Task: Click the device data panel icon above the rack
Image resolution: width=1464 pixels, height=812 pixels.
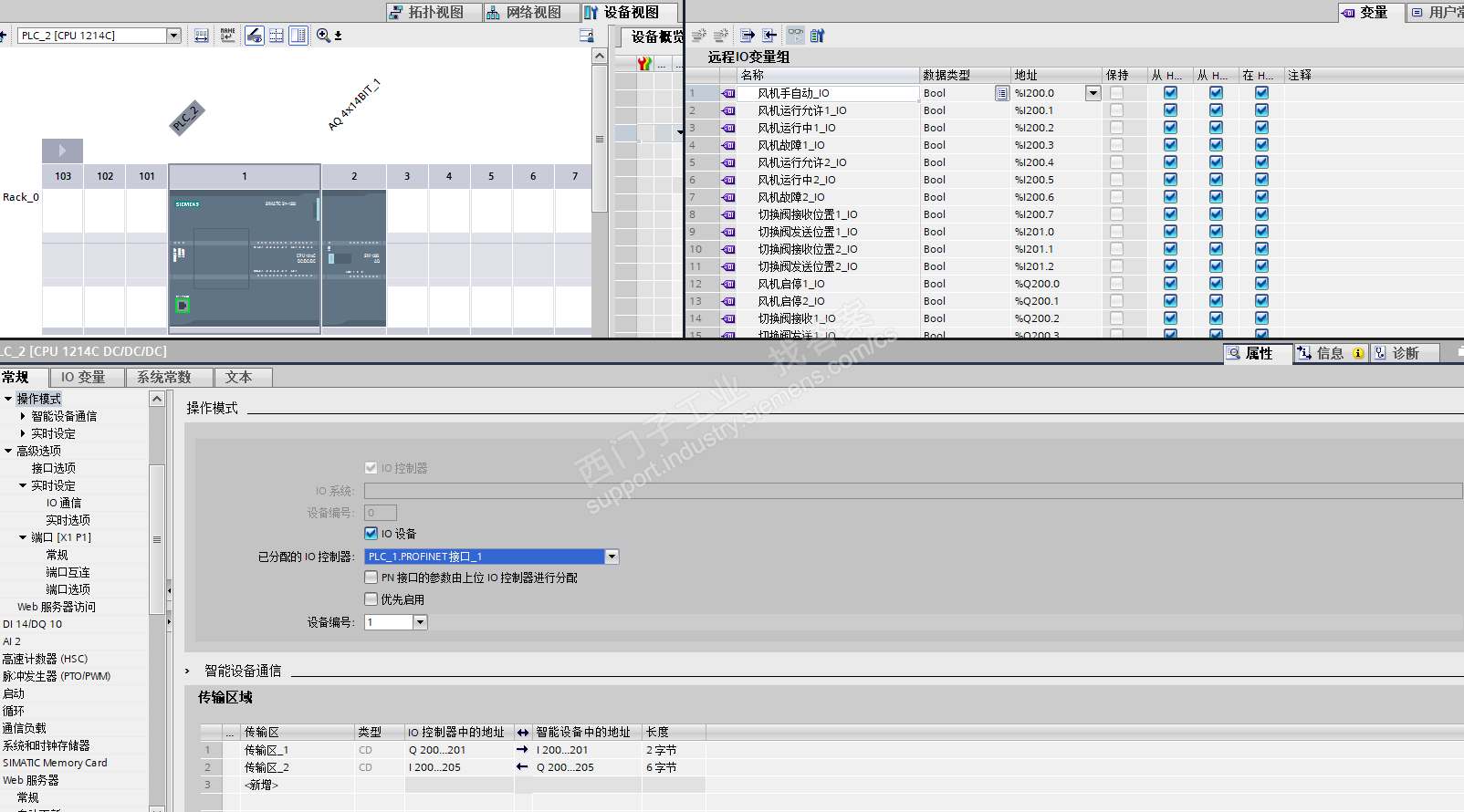Action: click(x=587, y=36)
